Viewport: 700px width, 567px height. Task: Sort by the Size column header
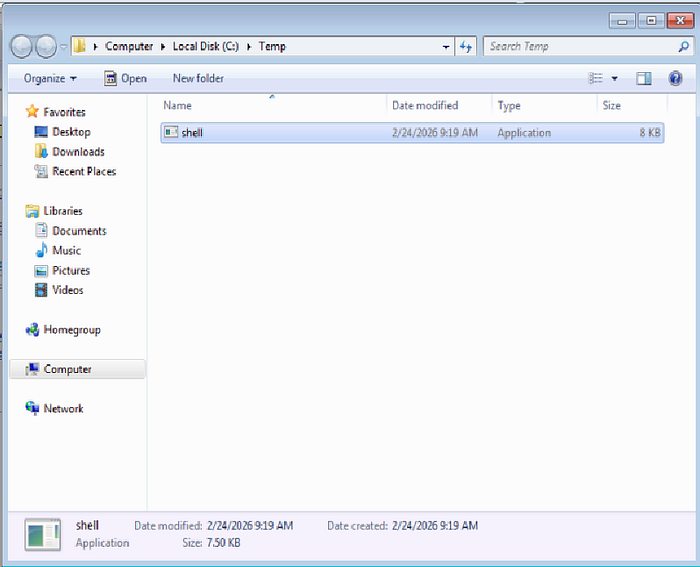point(632,105)
